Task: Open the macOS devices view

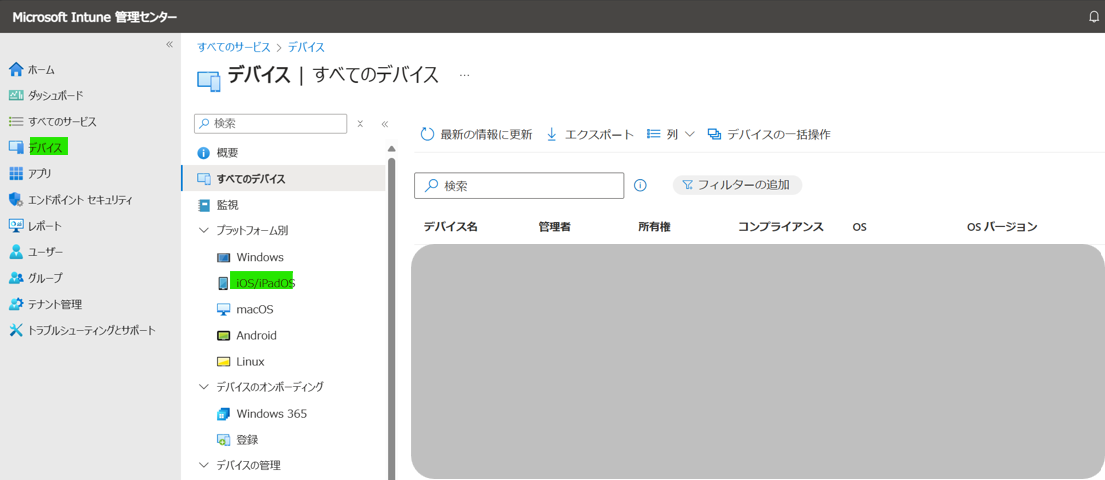Action: click(x=255, y=309)
